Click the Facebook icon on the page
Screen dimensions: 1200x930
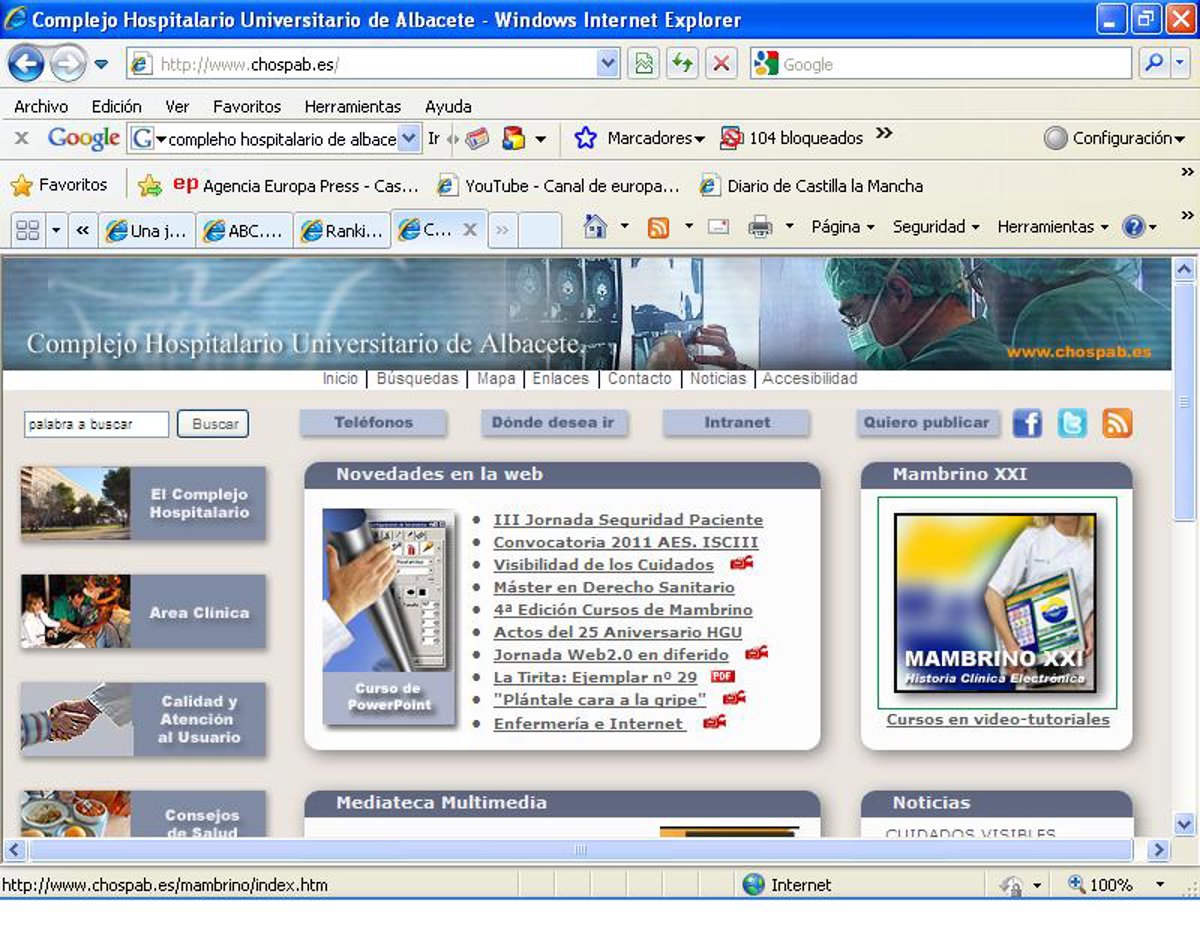coord(1027,423)
